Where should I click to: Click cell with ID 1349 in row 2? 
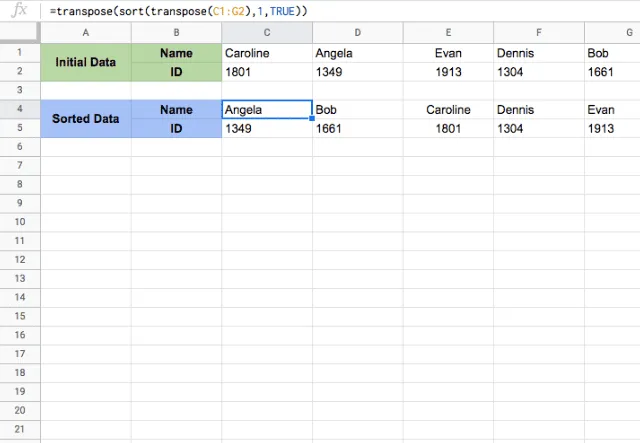(358, 72)
